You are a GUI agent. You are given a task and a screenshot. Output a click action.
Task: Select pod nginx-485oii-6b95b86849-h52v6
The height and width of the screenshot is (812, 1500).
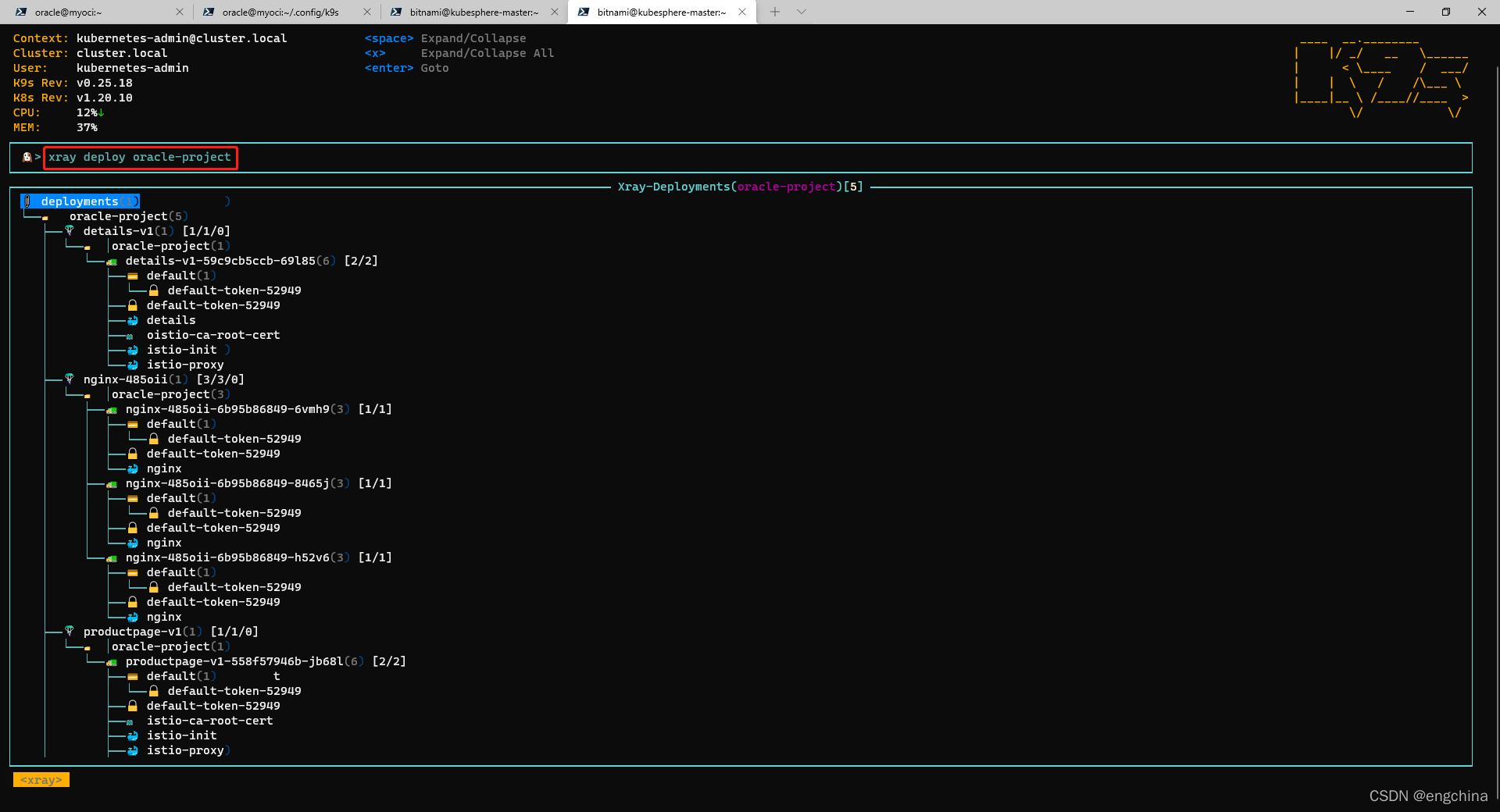pyautogui.click(x=259, y=557)
